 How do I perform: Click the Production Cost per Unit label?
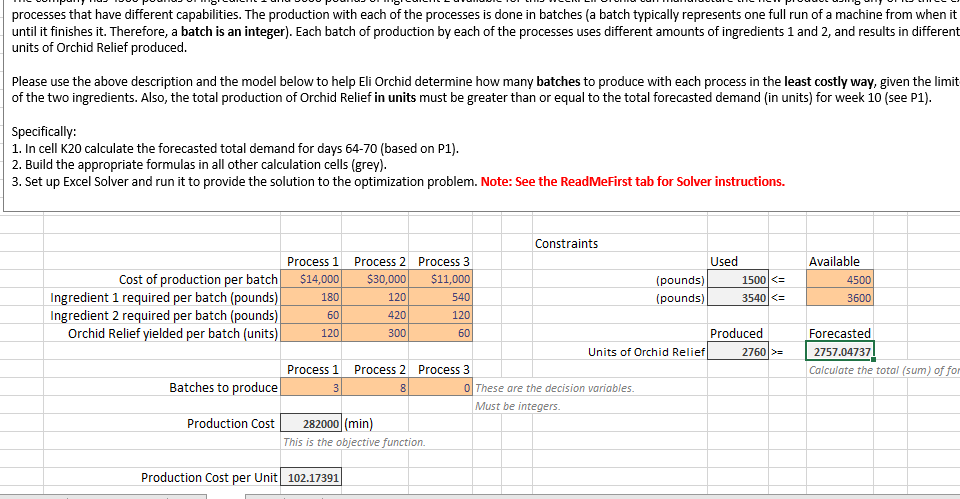coord(209,478)
